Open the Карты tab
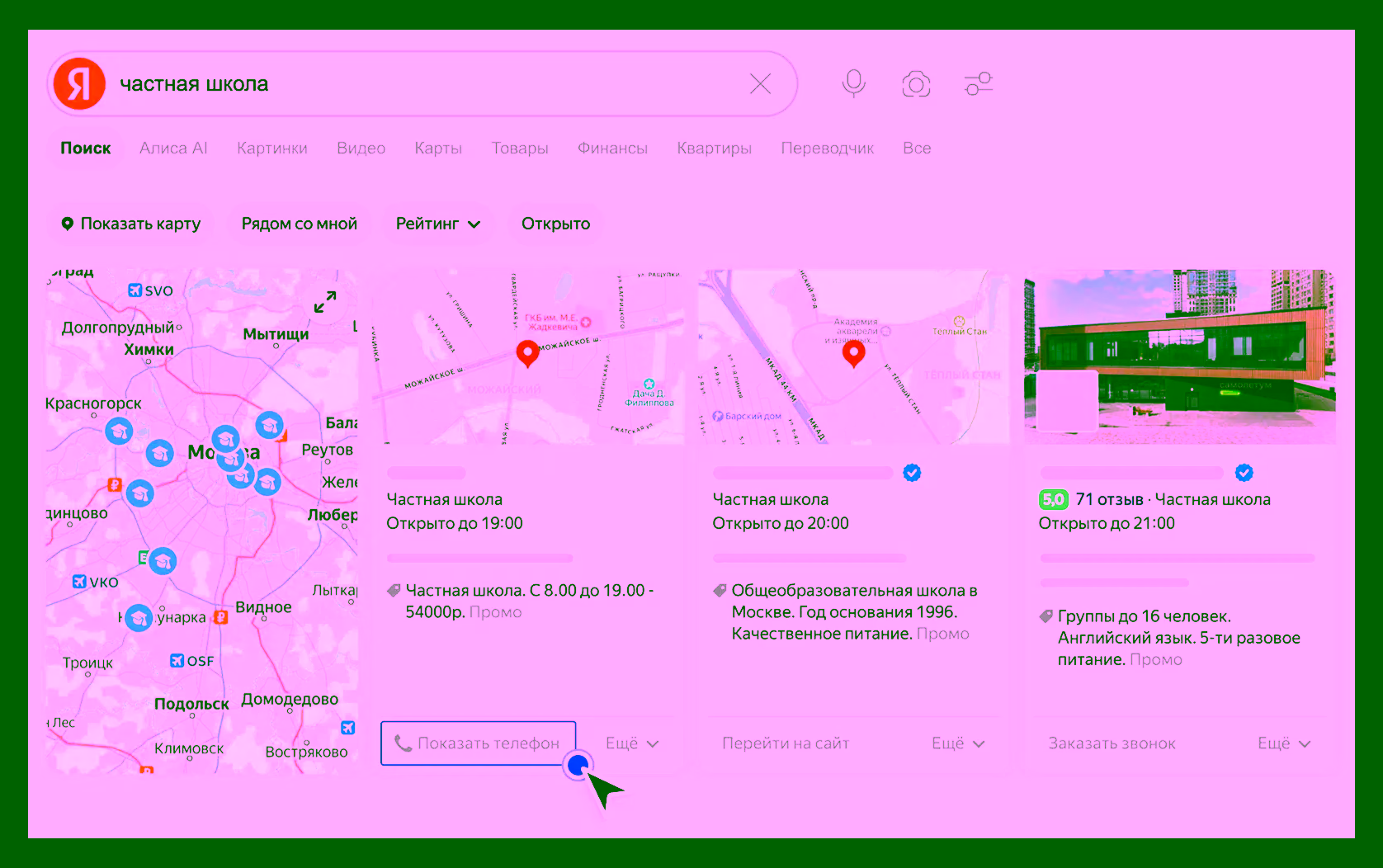This screenshot has height=868, width=1383. tap(438, 149)
